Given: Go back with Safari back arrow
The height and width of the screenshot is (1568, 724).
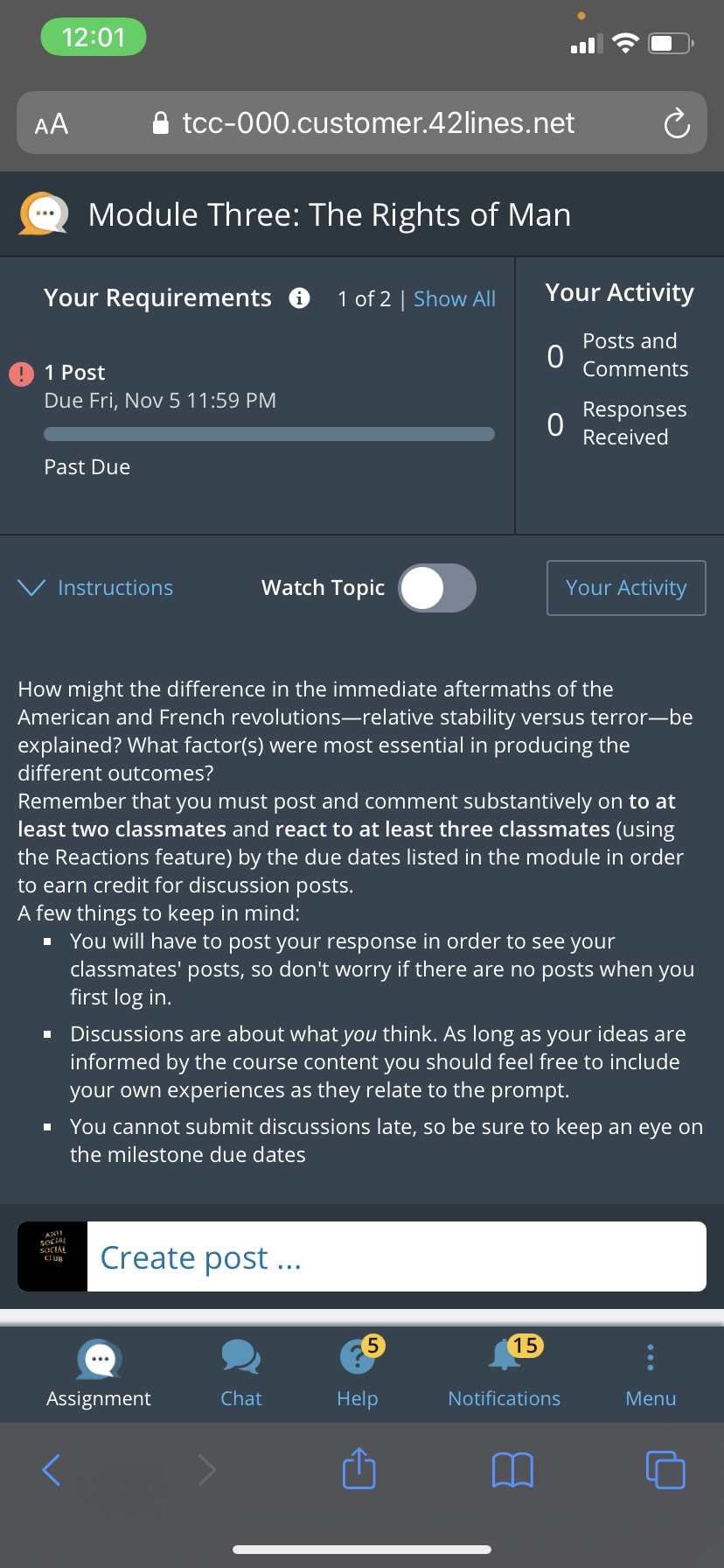Looking at the screenshot, I should [52, 1469].
